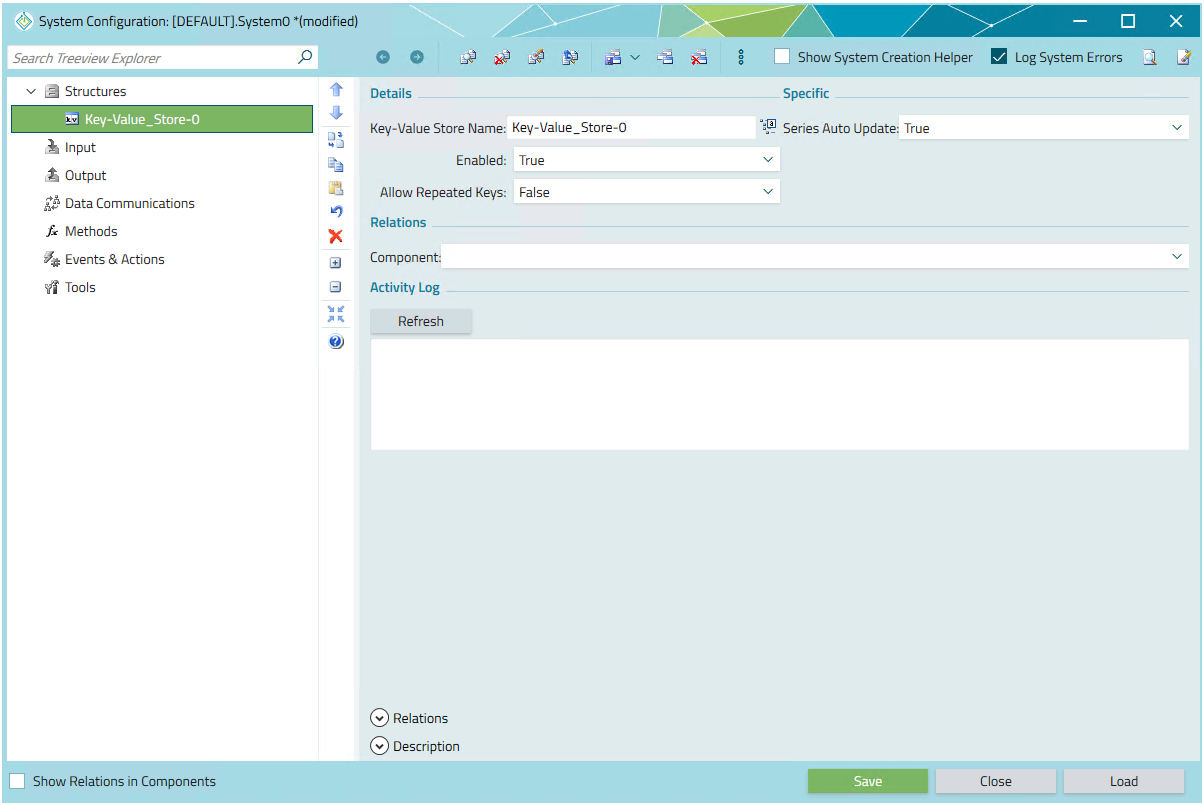Select Events & Actions in the tree

(x=114, y=259)
